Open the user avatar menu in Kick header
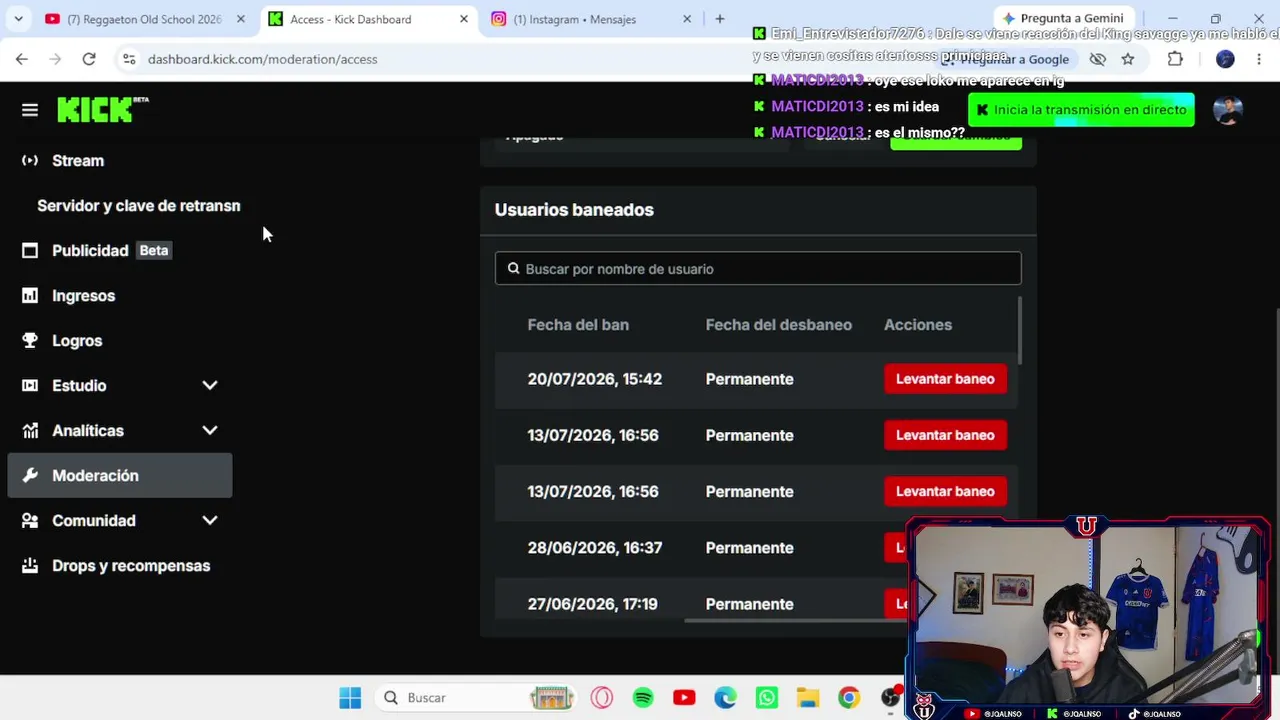Screen dimensions: 1280x720 tap(1228, 110)
